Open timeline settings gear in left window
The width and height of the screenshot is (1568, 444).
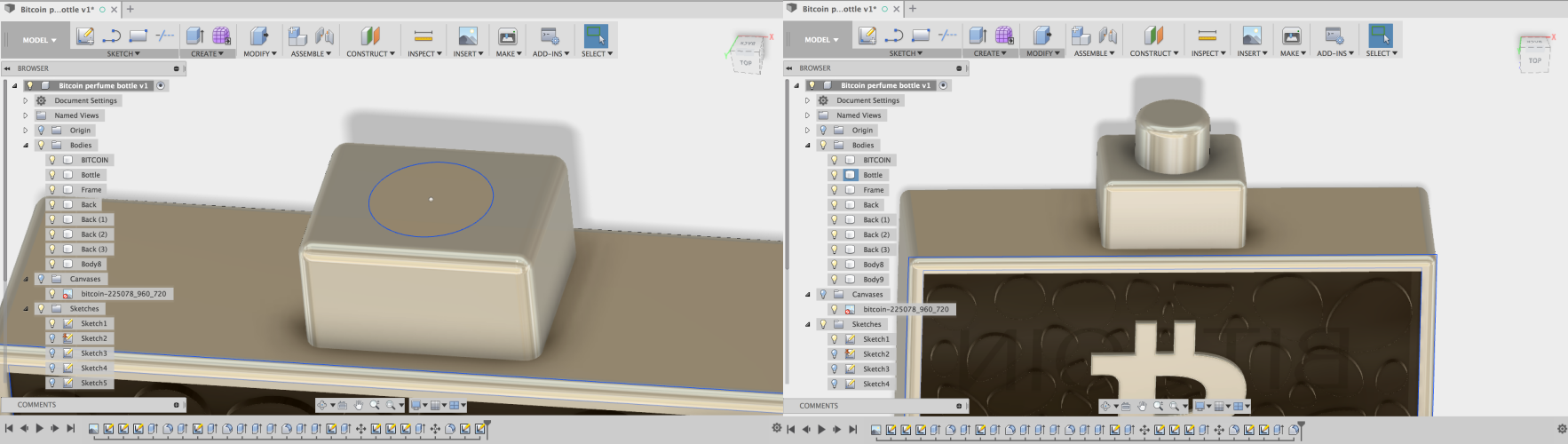777,428
